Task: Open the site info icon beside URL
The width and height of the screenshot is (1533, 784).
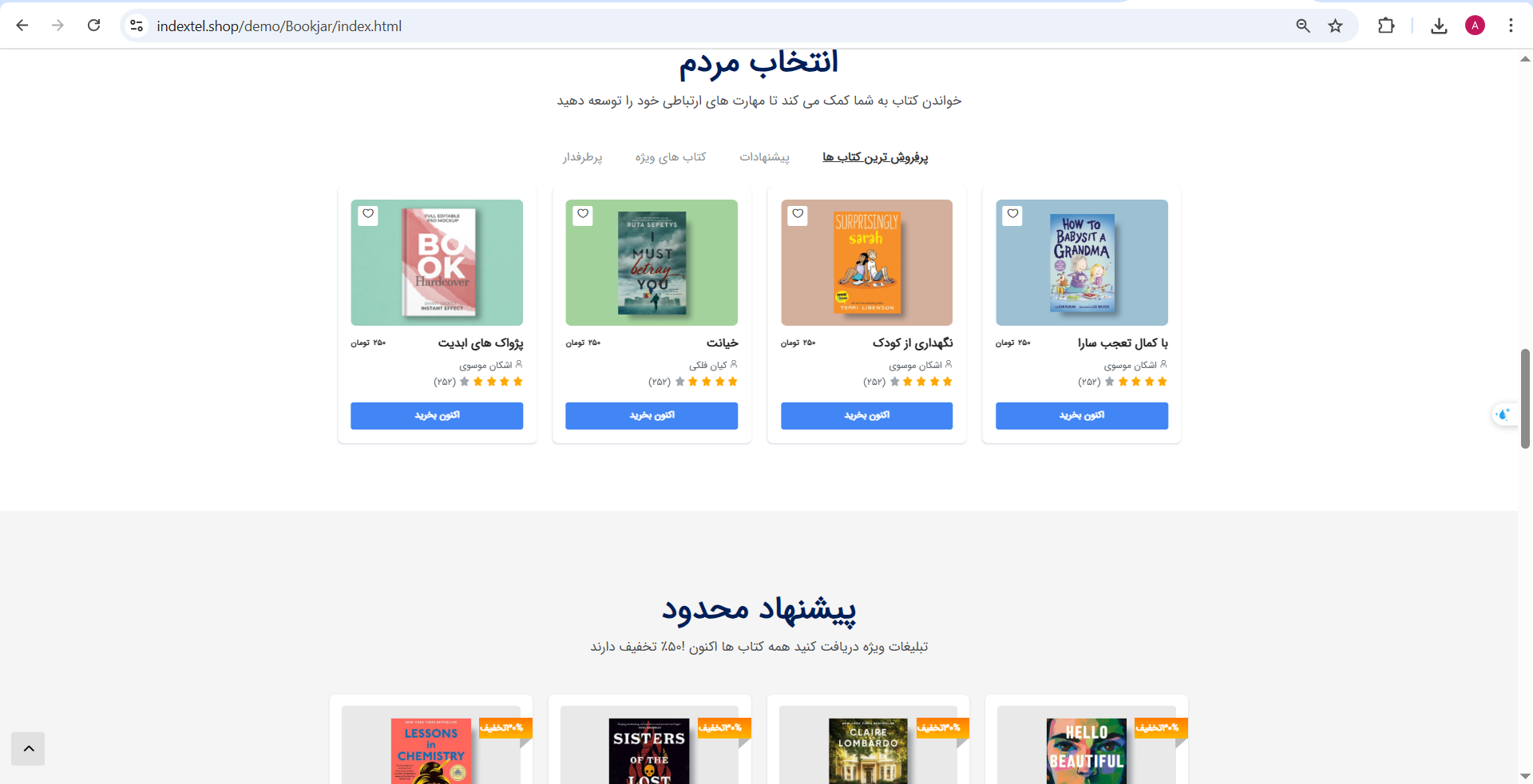Action: click(137, 26)
